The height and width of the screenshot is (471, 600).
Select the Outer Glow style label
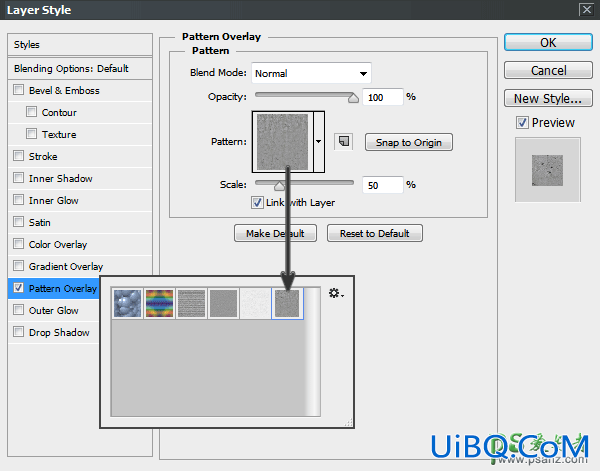pos(54,311)
